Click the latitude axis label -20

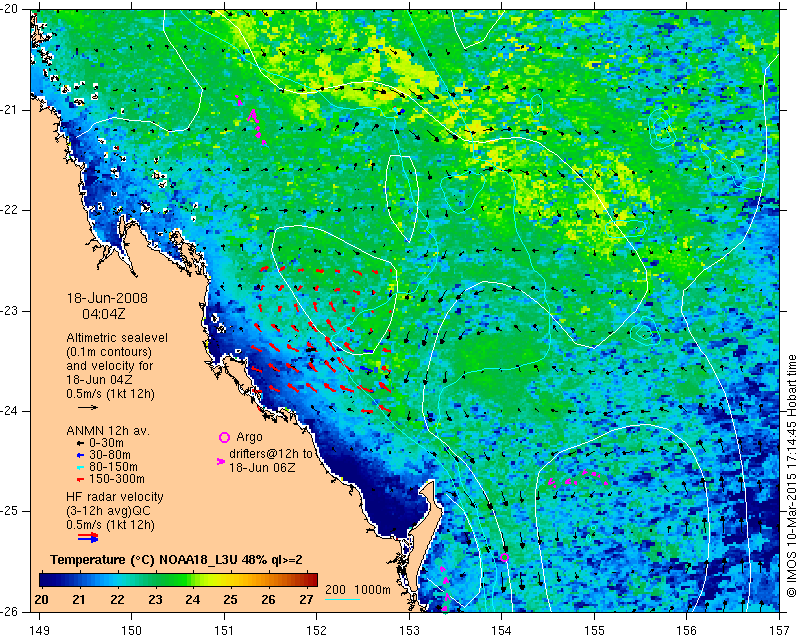(x=10, y=10)
